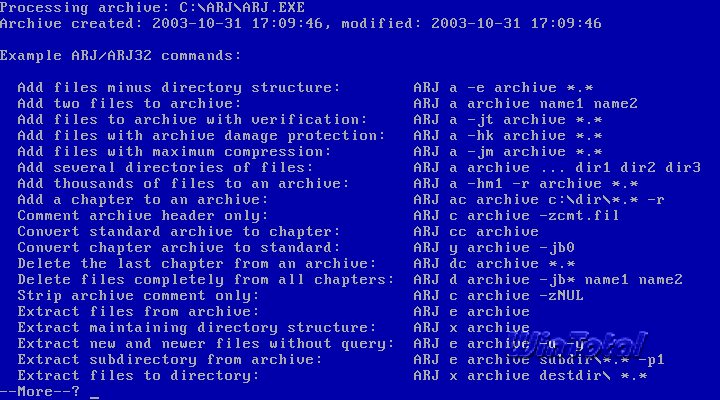Click the command 'ARJ cc archive'
The height and width of the screenshot is (400, 720).
(475, 231)
